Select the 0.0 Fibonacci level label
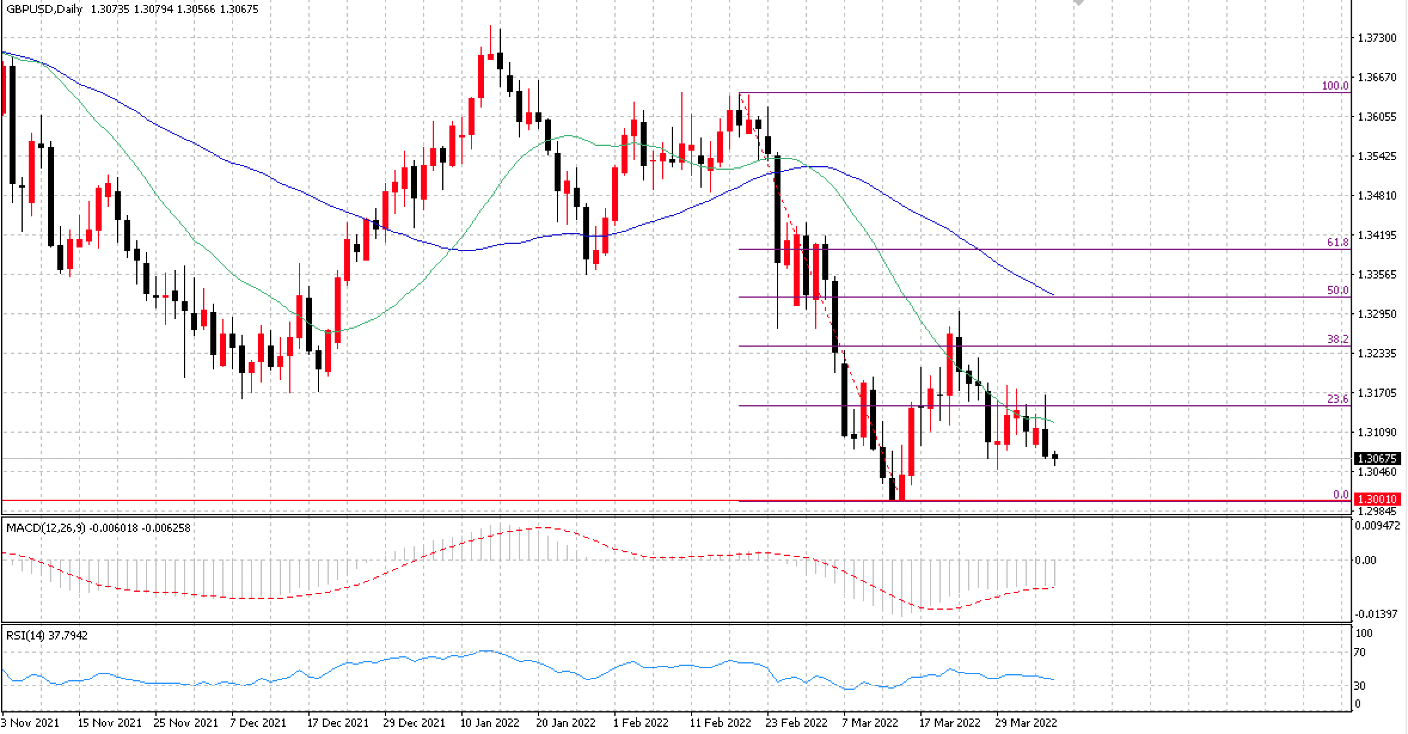Viewport: 1408px width, 734px height. pyautogui.click(x=1341, y=495)
